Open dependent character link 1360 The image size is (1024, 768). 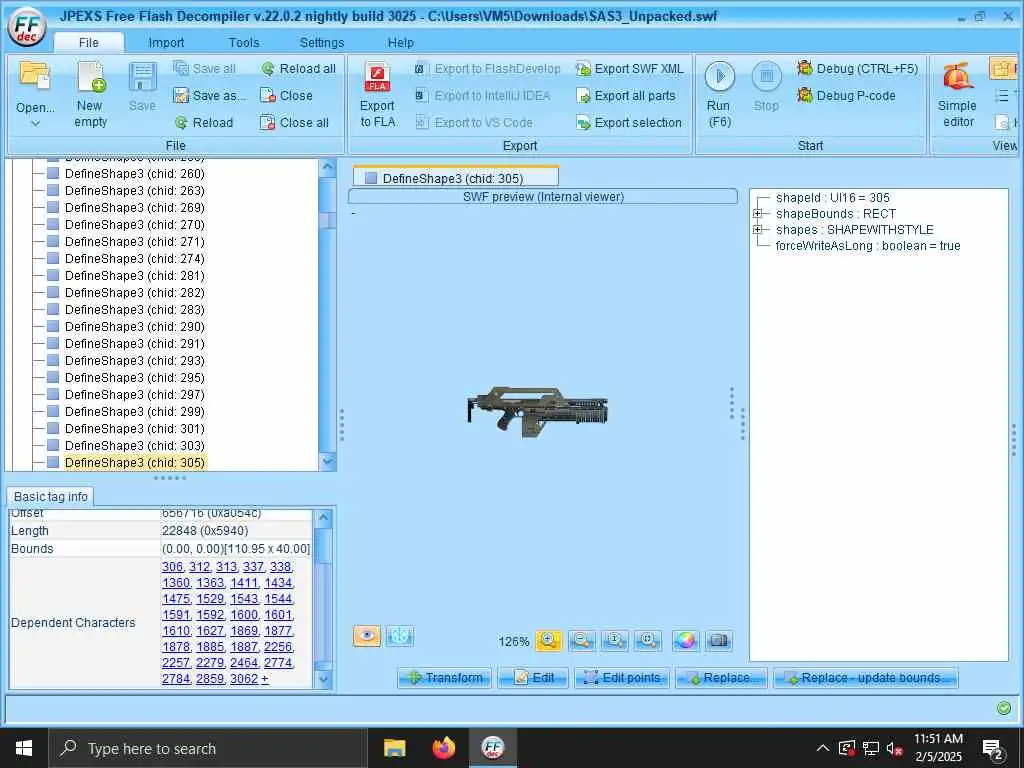coord(176,583)
